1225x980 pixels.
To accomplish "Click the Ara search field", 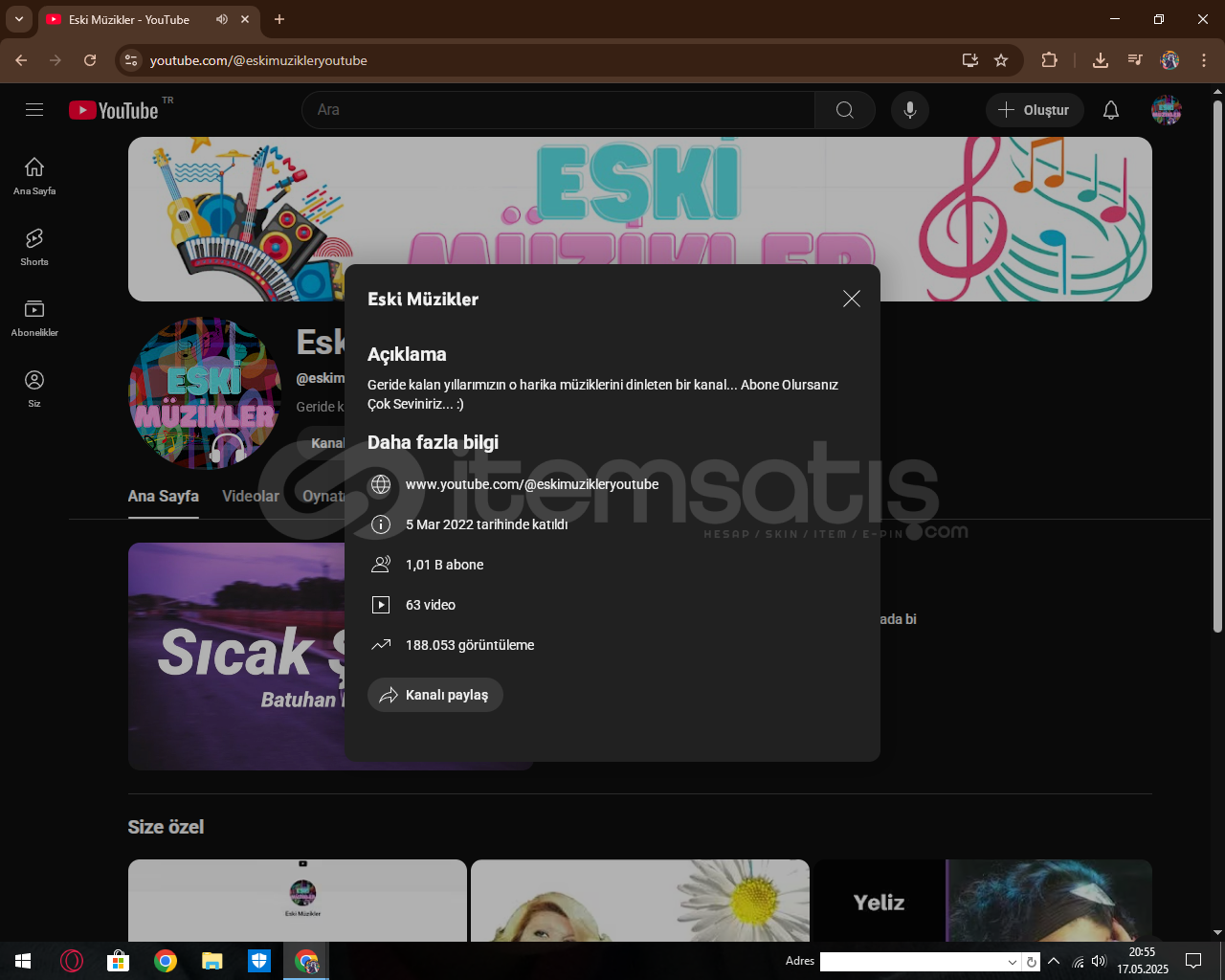I will pyautogui.click(x=559, y=110).
